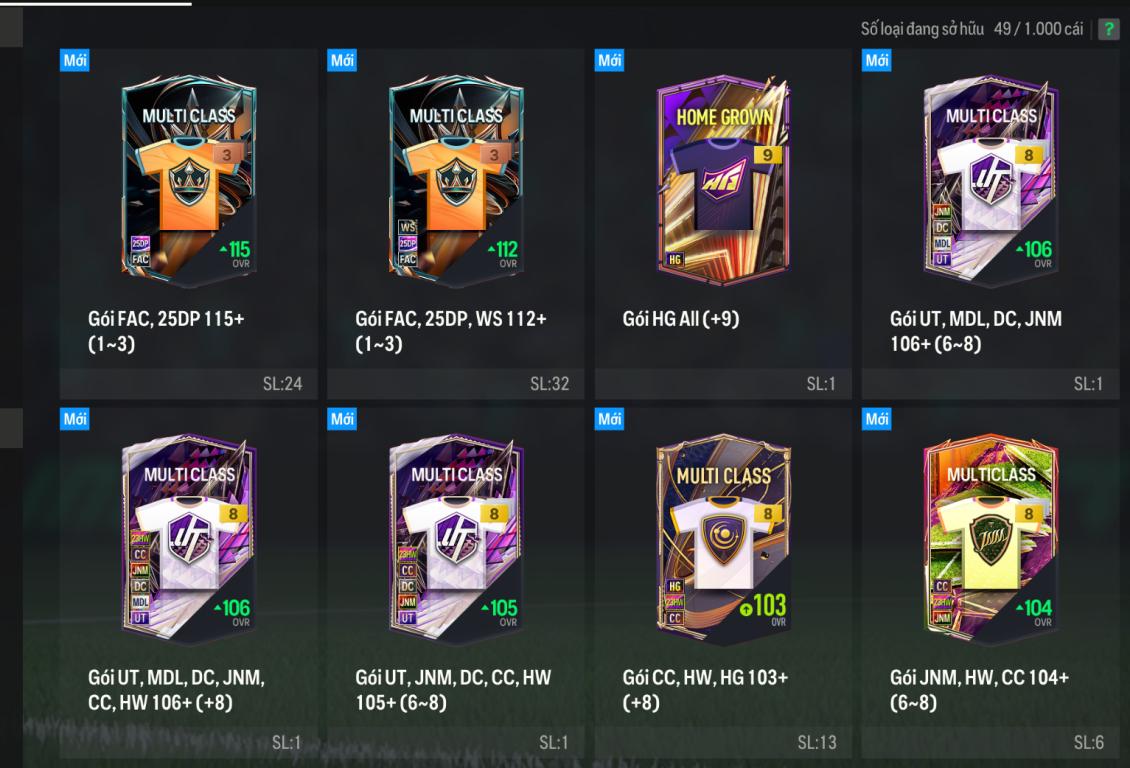This screenshot has width=1130, height=768.
Task: Click the SL:24 quantity bar
Action: pos(189,384)
